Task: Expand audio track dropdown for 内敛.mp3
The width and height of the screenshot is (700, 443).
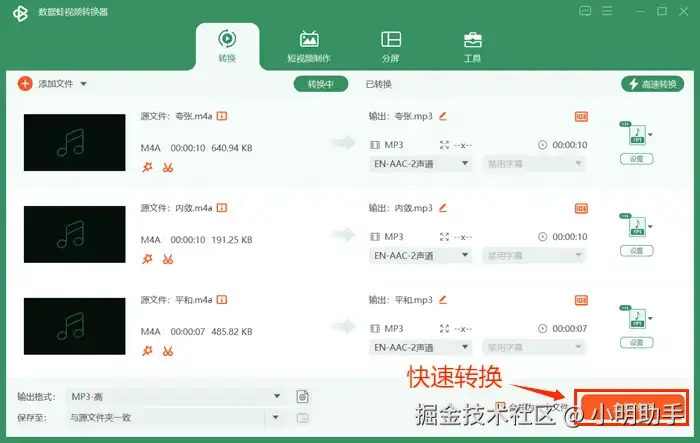Action: (420, 256)
